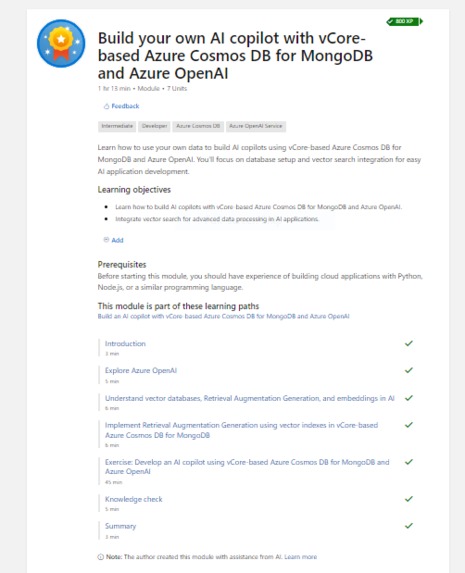Image resolution: width=465 pixels, height=573 pixels.
Task: Select the Azure OpenAI Service tag
Action: 256,126
